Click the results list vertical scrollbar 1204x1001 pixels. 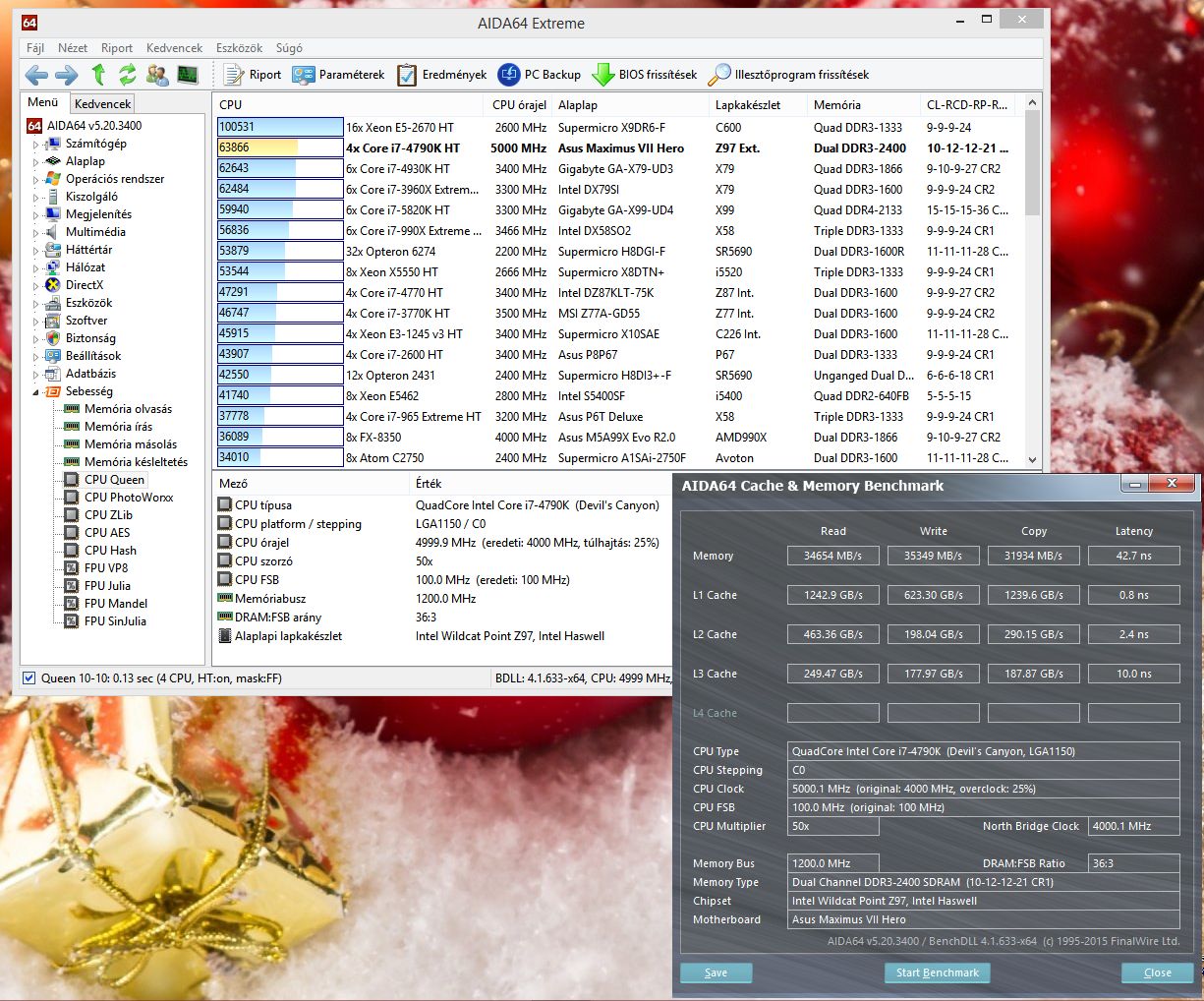pyautogui.click(x=1032, y=281)
